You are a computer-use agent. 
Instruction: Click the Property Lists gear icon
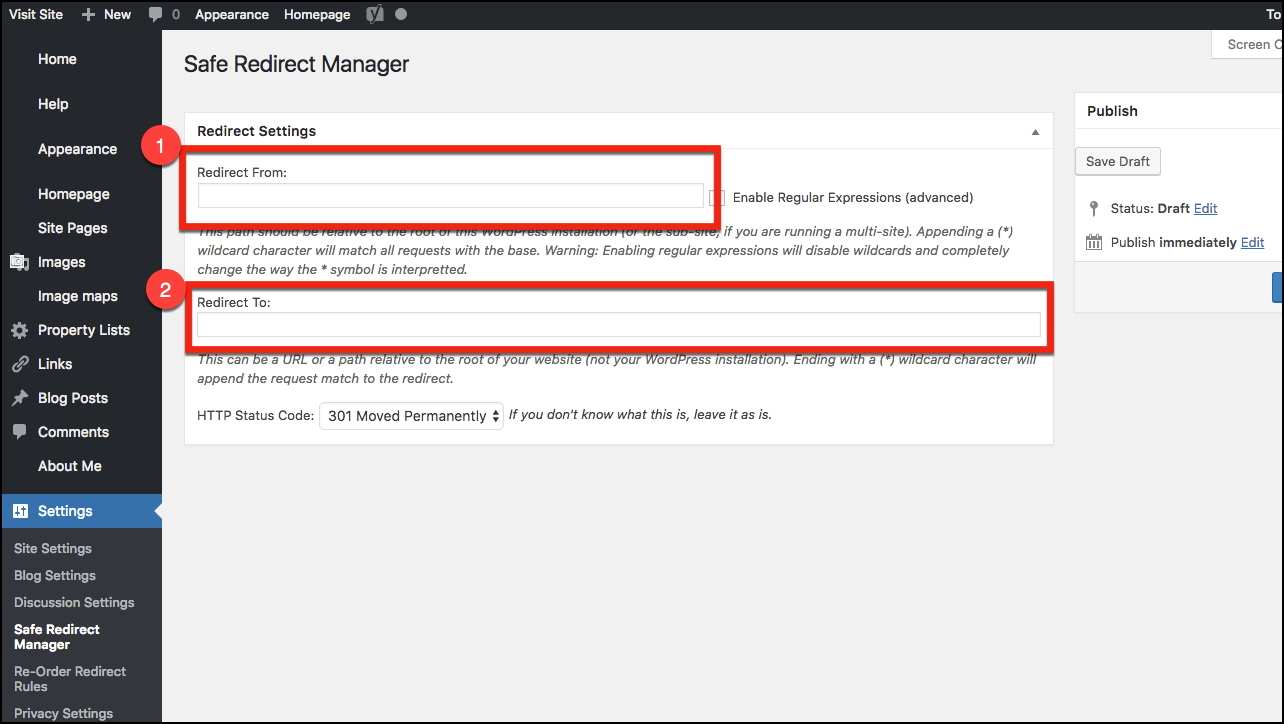pyautogui.click(x=19, y=330)
